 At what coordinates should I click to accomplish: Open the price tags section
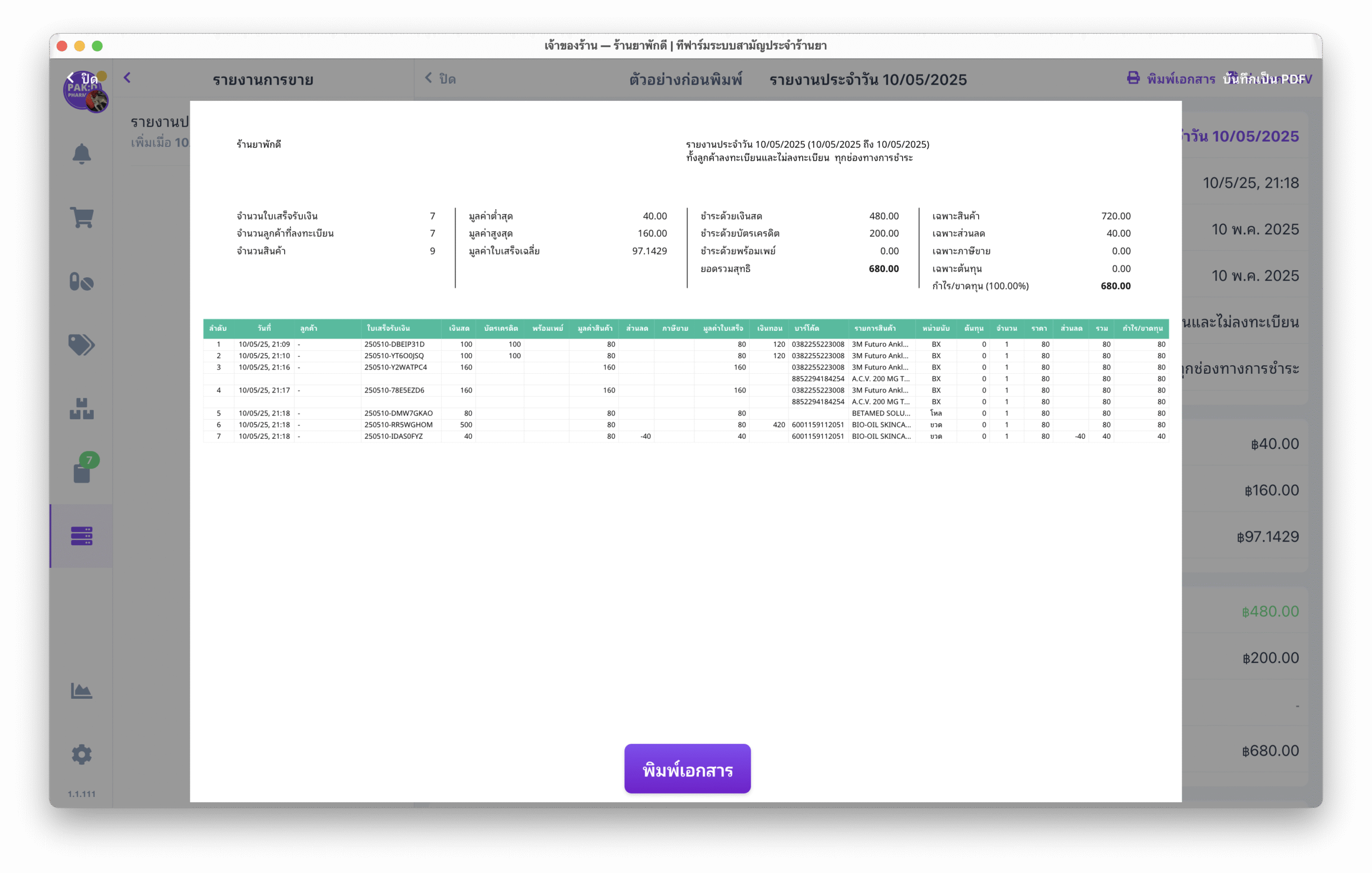click(x=81, y=344)
